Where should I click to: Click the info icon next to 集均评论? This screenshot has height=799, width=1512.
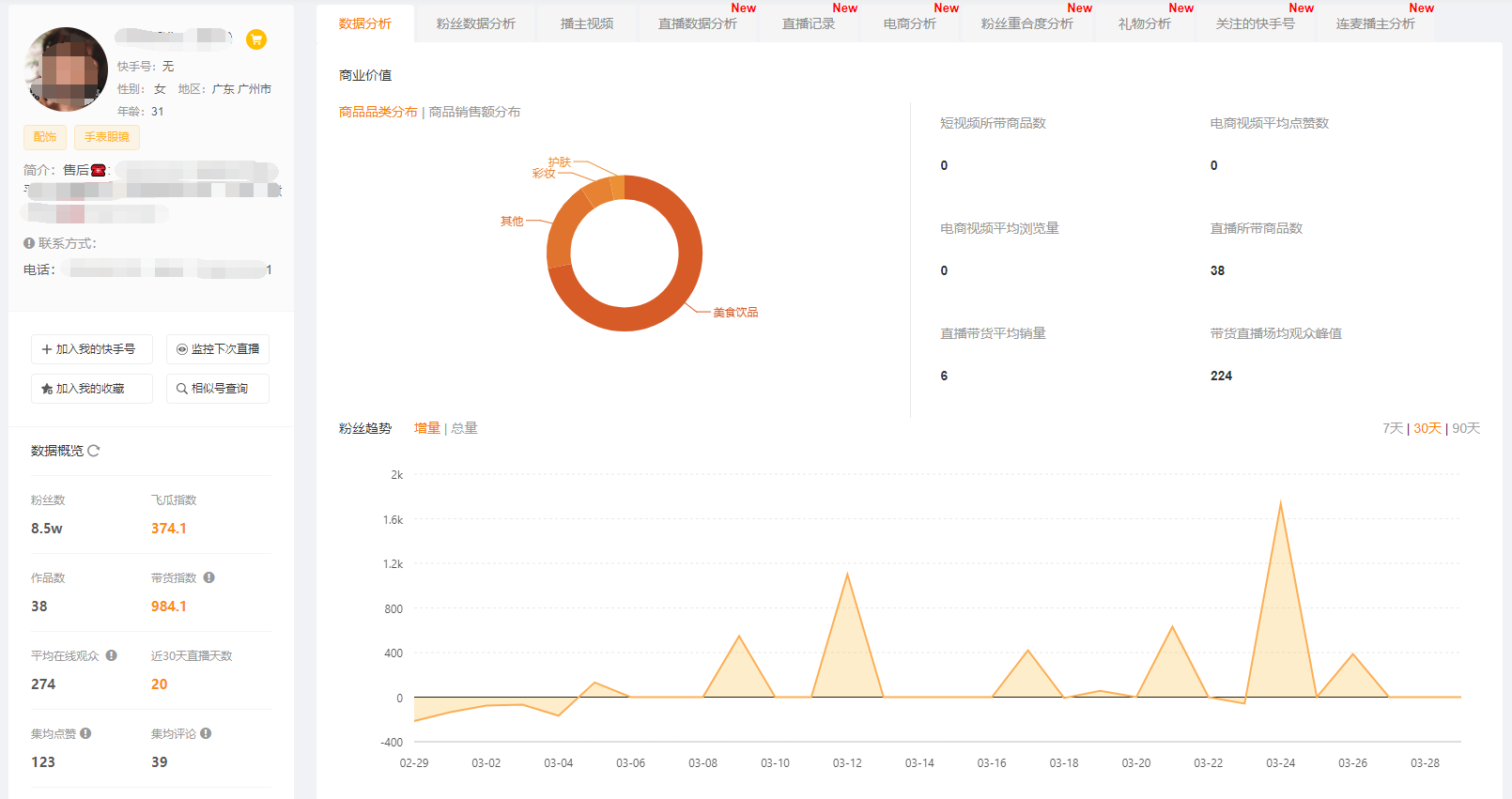click(x=206, y=733)
